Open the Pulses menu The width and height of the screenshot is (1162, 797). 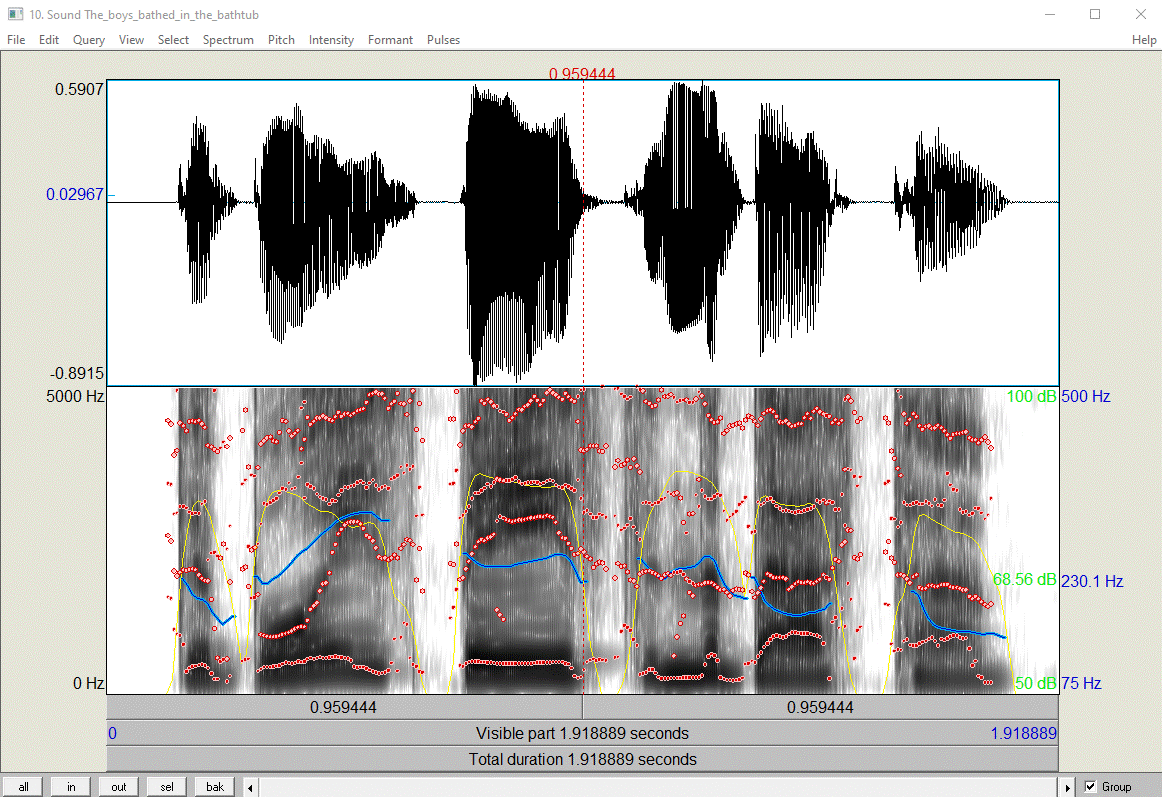pos(443,40)
